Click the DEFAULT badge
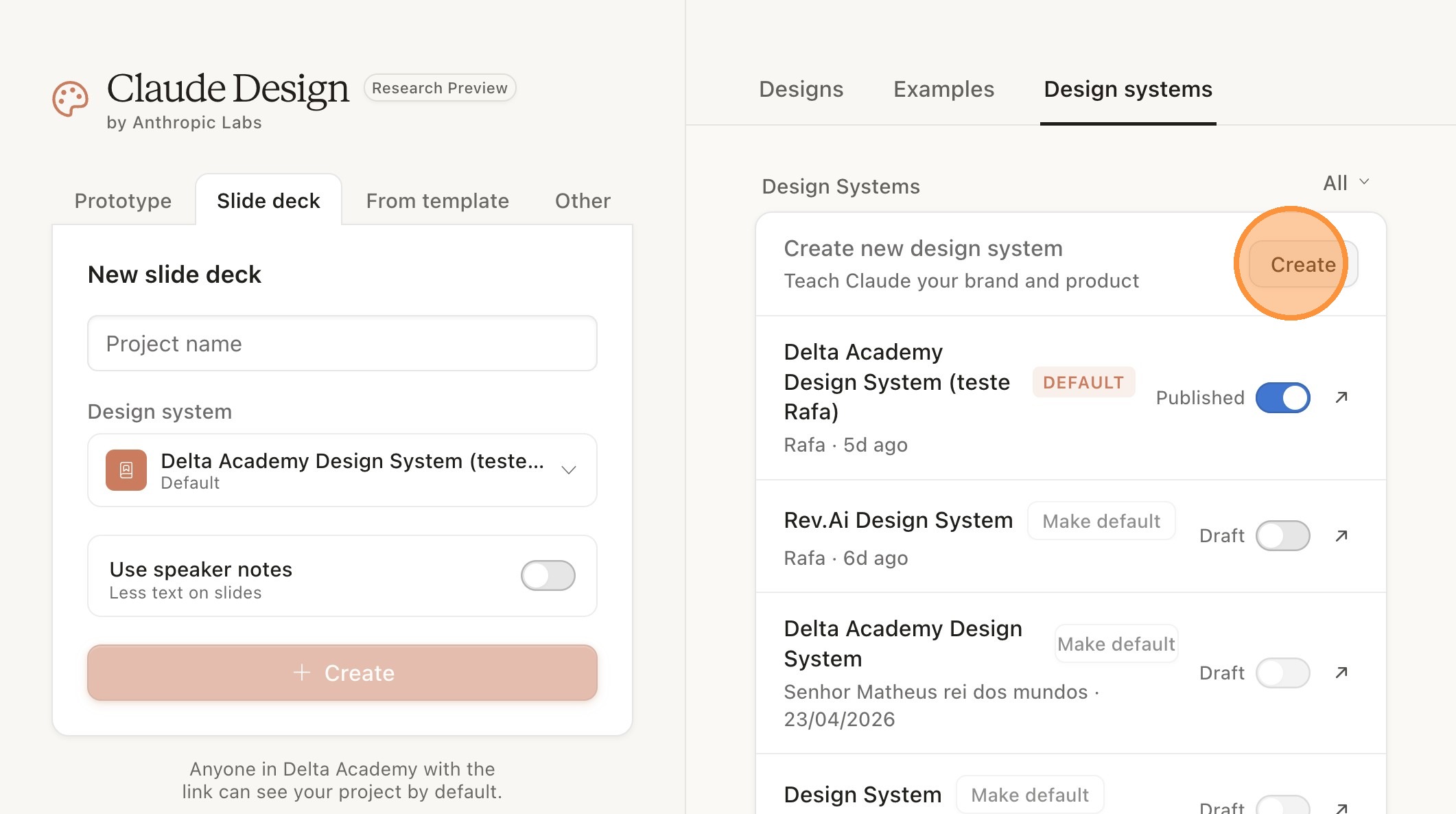 (1083, 382)
